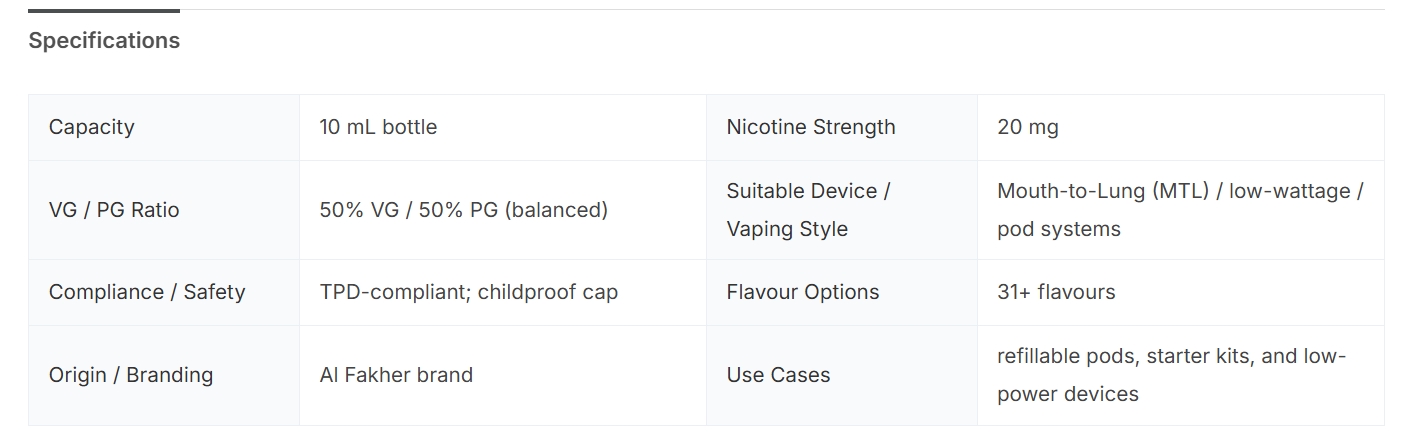Click the Flavour Options label
Viewport: 1421px width, 448px height.
[x=802, y=292]
